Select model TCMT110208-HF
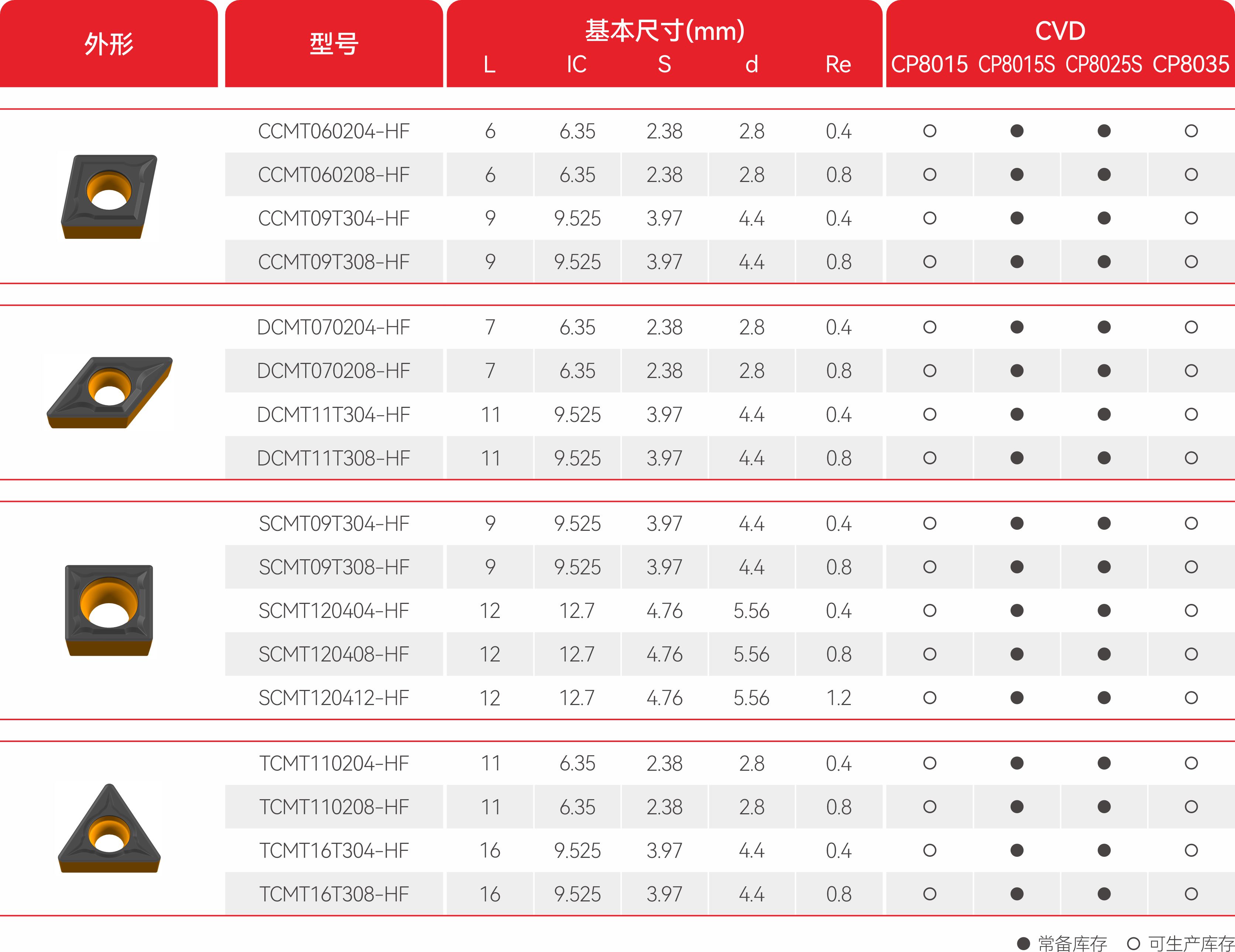 point(334,807)
